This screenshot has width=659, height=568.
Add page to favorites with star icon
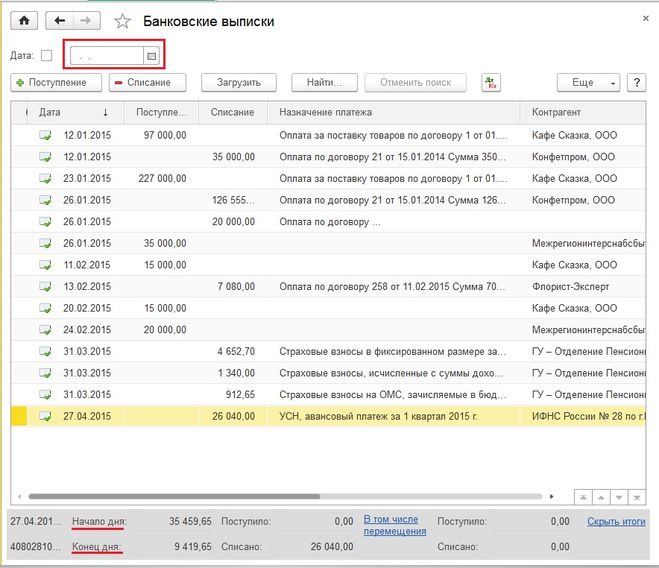pyautogui.click(x=123, y=21)
